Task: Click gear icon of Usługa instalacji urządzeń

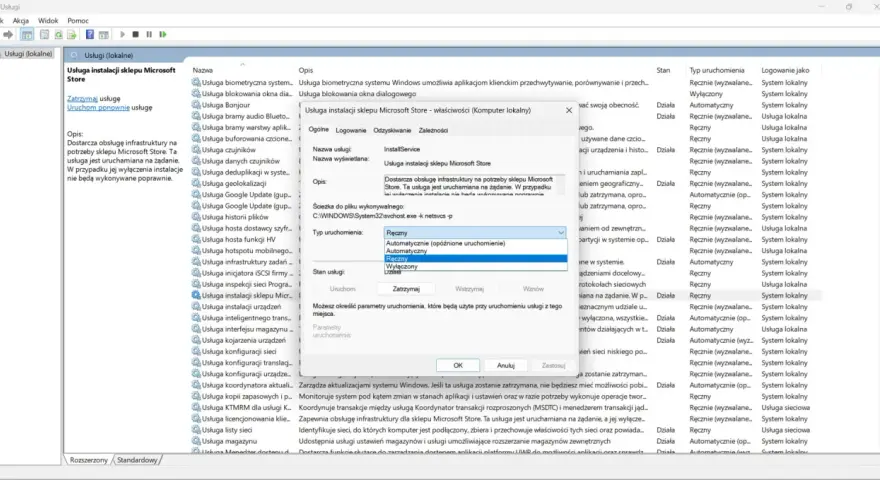Action: pos(196,307)
